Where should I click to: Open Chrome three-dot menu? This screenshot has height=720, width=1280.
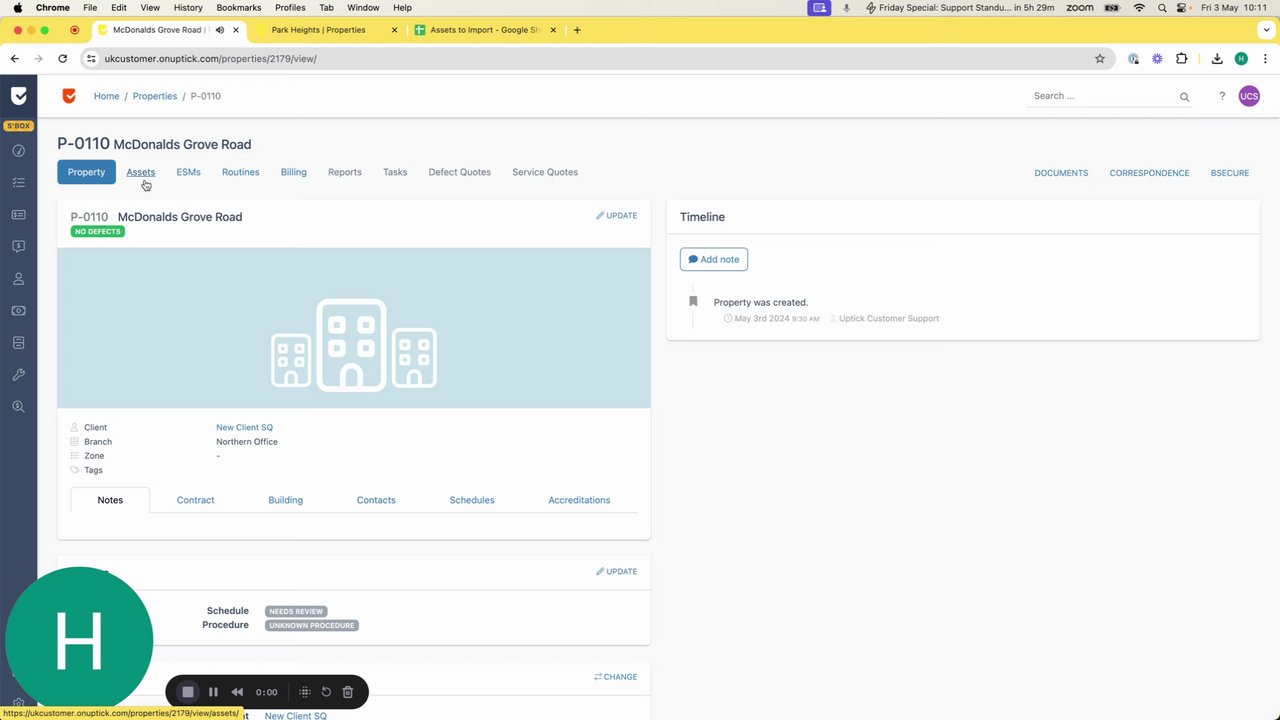pos(1263,59)
